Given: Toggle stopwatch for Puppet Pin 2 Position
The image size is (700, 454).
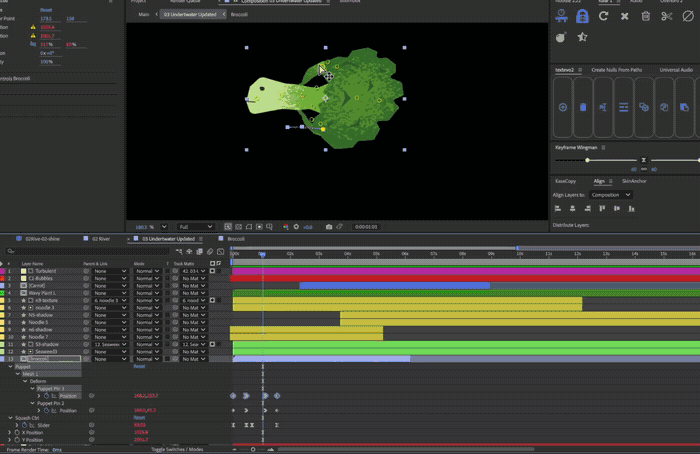Looking at the screenshot, I should 46,411.
